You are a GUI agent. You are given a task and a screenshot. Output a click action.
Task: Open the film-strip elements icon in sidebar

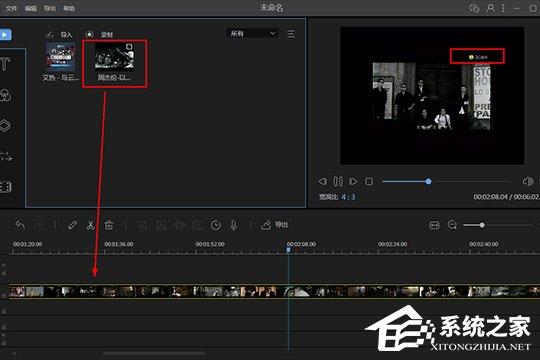click(6, 187)
